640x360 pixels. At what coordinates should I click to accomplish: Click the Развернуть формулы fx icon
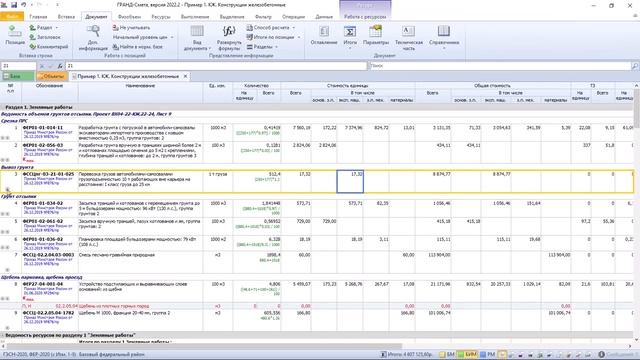point(229,32)
